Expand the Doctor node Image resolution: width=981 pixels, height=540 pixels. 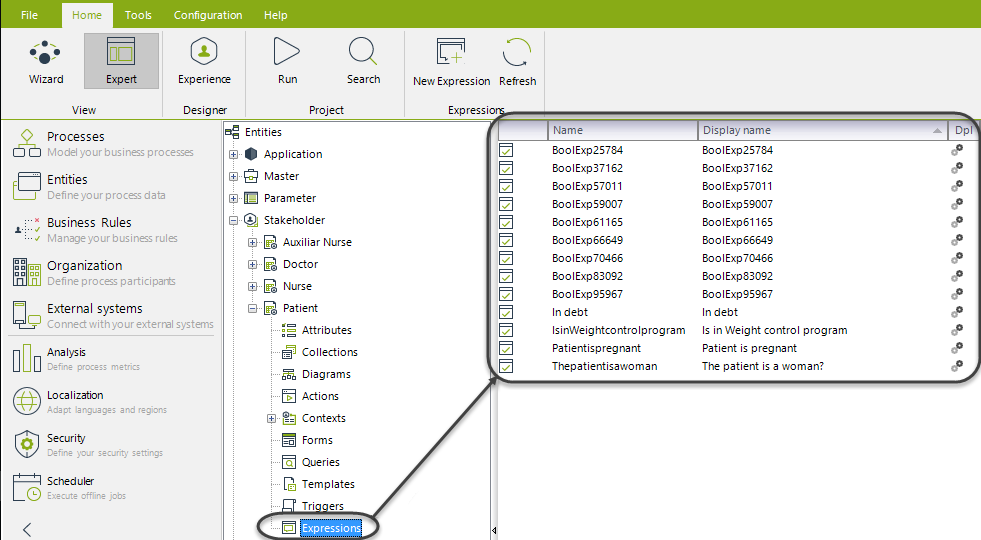point(252,264)
